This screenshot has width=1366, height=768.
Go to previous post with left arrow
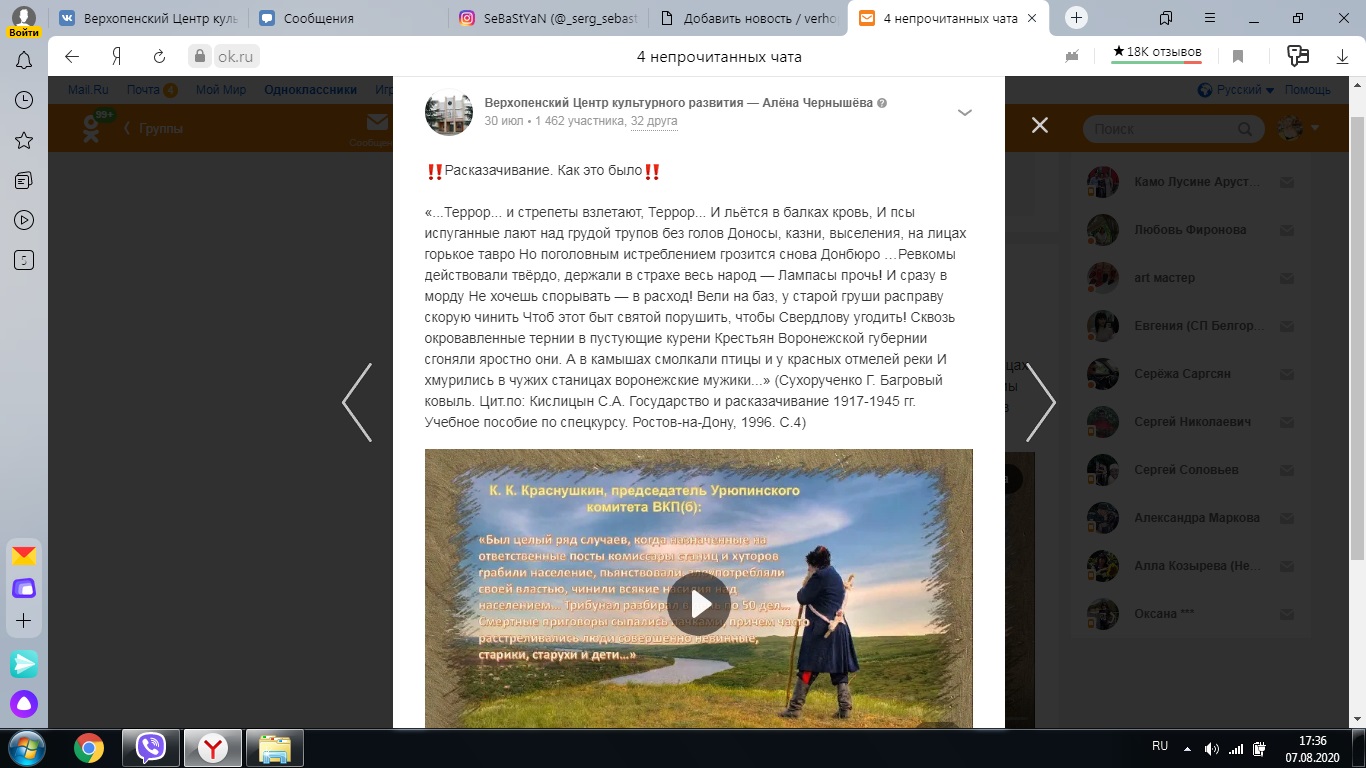tap(357, 402)
